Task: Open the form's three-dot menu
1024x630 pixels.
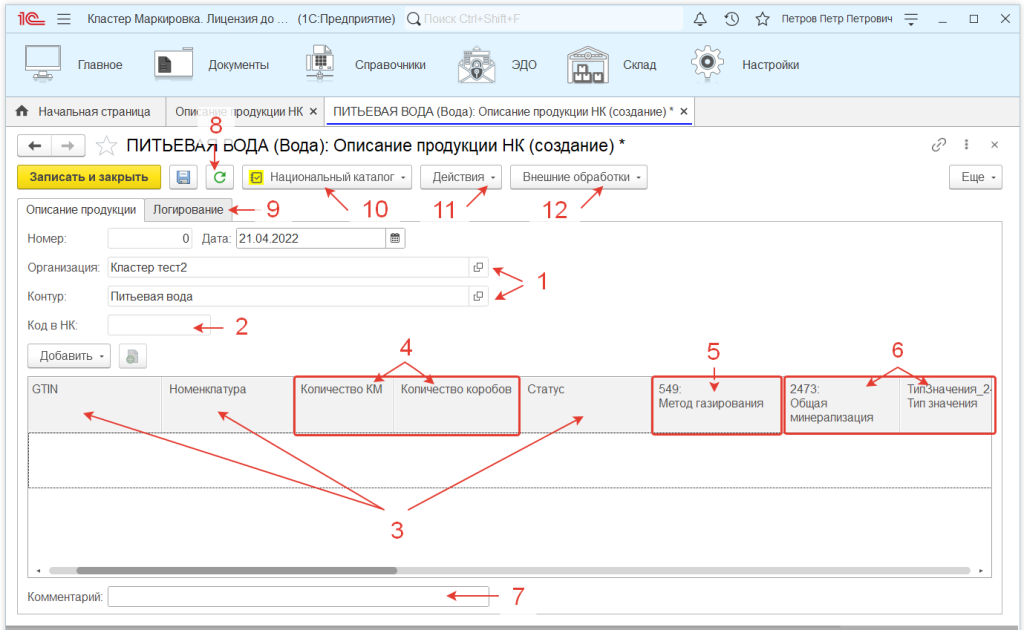Action: 967,145
